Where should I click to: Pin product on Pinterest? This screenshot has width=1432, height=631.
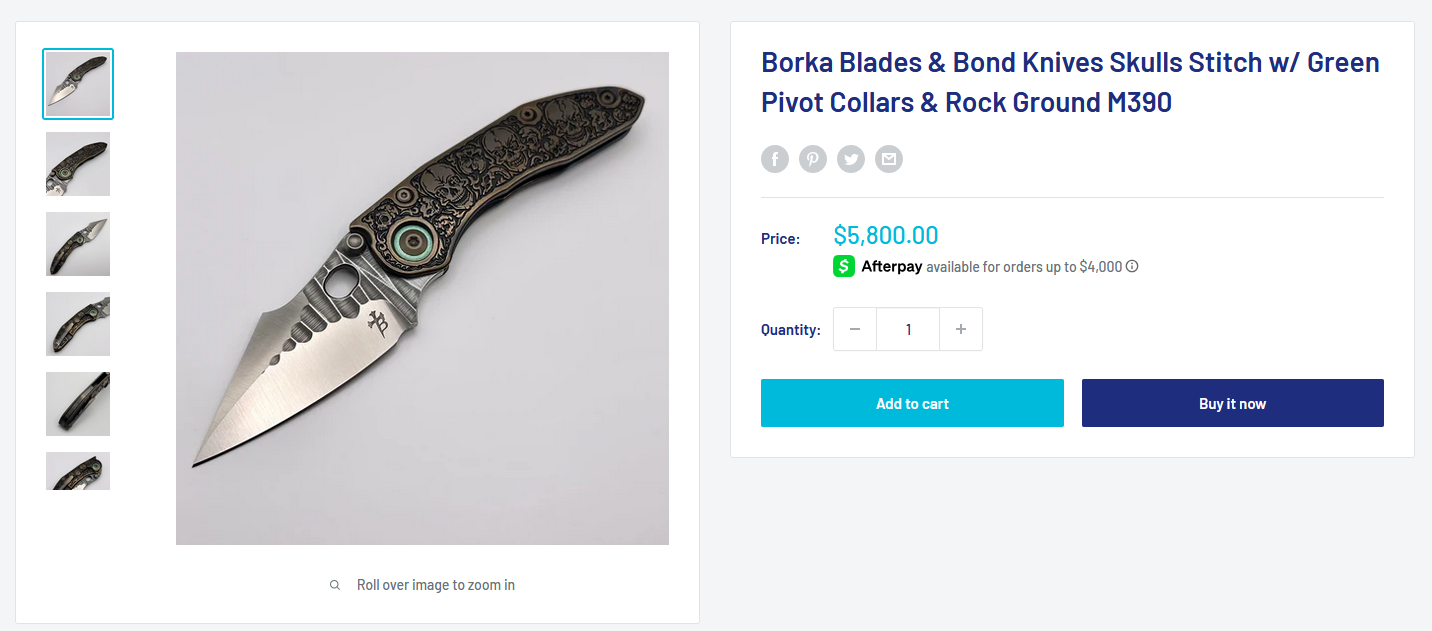click(812, 159)
